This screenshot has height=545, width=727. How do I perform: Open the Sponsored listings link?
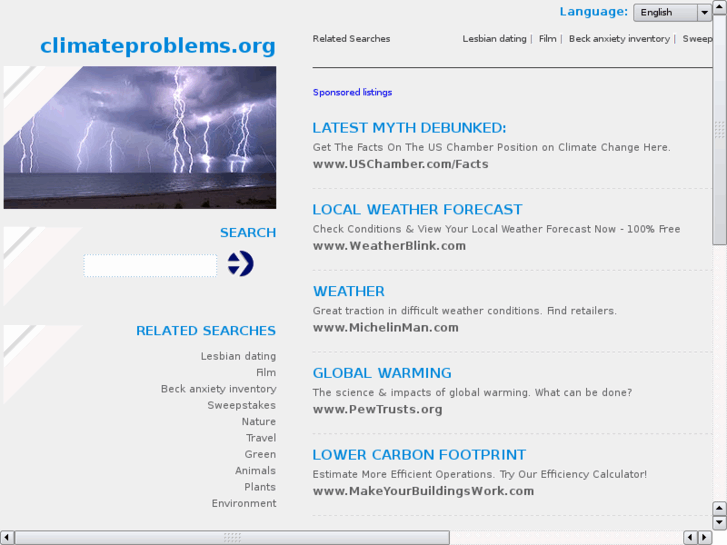coord(352,92)
